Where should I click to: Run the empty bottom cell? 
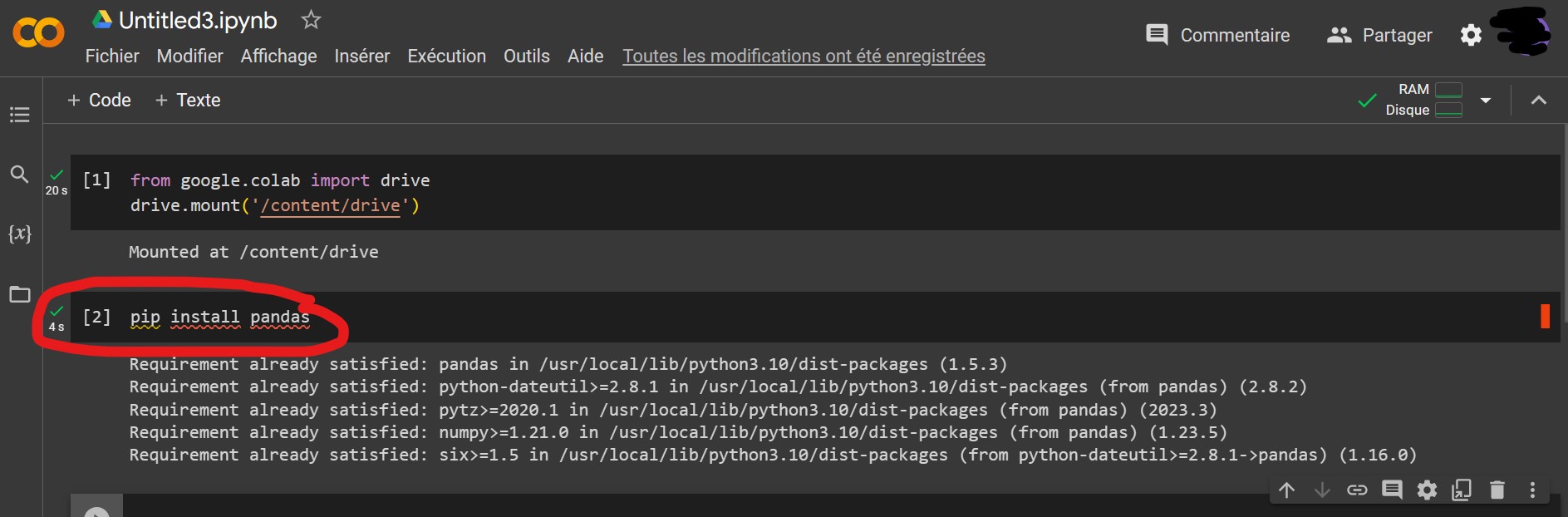coord(96,511)
